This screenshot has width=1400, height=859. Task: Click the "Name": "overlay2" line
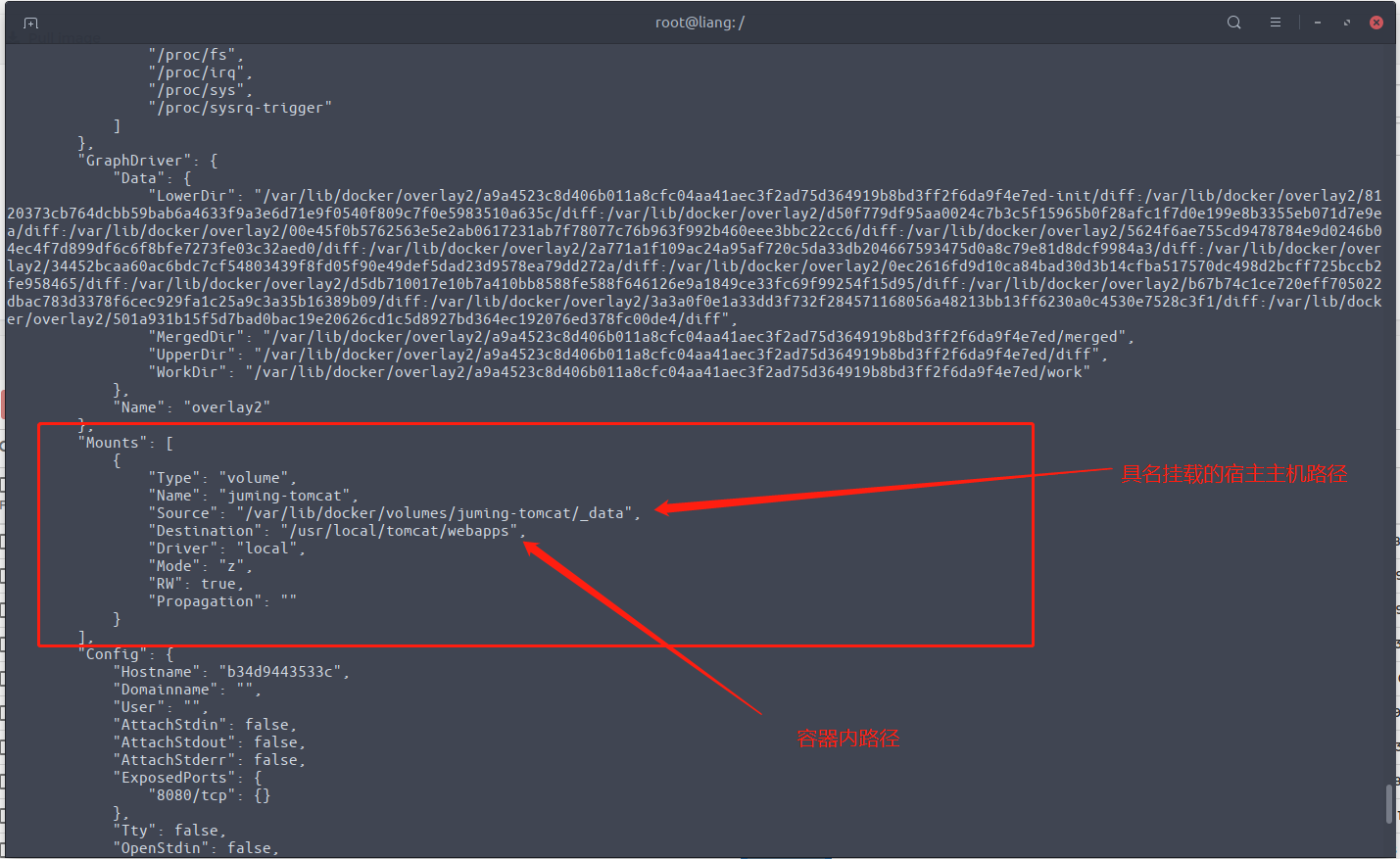[x=192, y=407]
